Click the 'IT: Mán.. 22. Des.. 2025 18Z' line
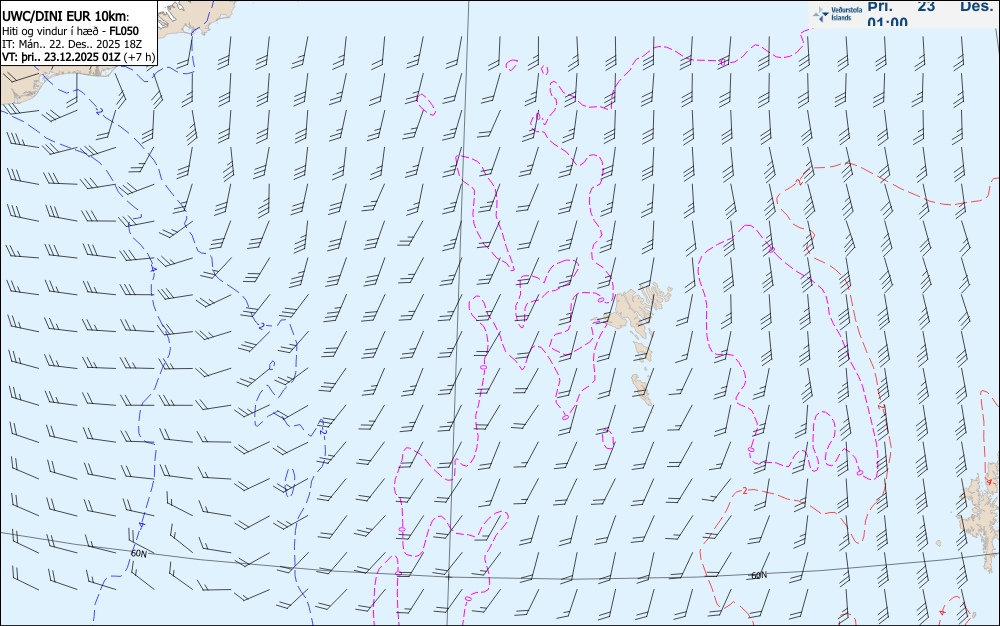 click(x=72, y=44)
